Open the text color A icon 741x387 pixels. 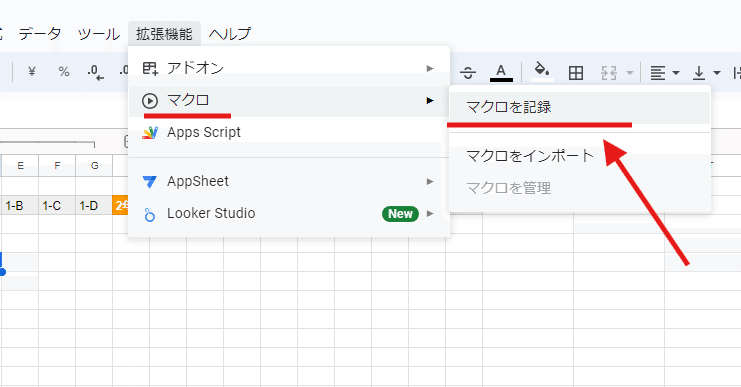[x=501, y=72]
